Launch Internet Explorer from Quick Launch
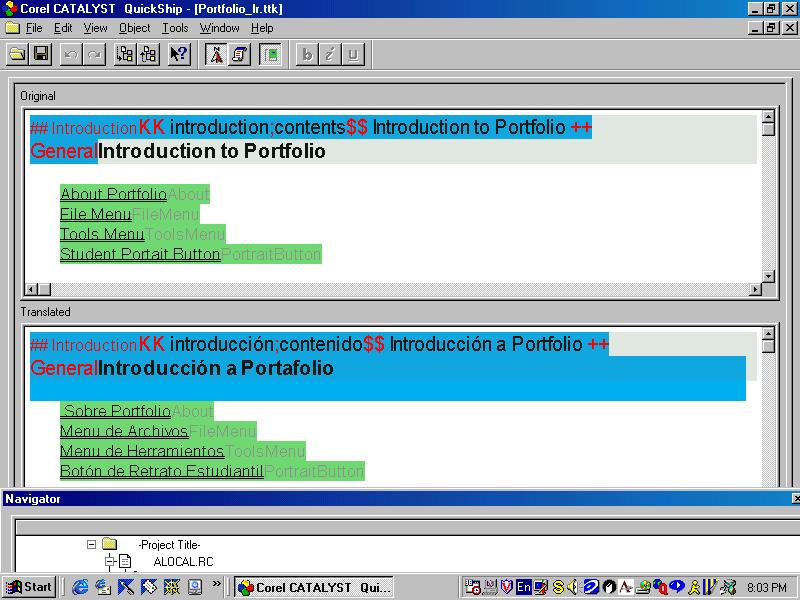The width and height of the screenshot is (800, 600). click(80, 587)
